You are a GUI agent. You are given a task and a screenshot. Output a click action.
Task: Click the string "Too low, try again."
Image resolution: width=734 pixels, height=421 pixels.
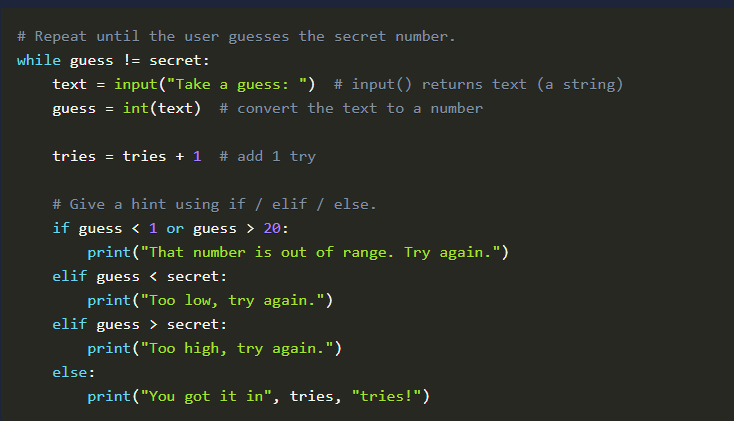click(x=235, y=300)
